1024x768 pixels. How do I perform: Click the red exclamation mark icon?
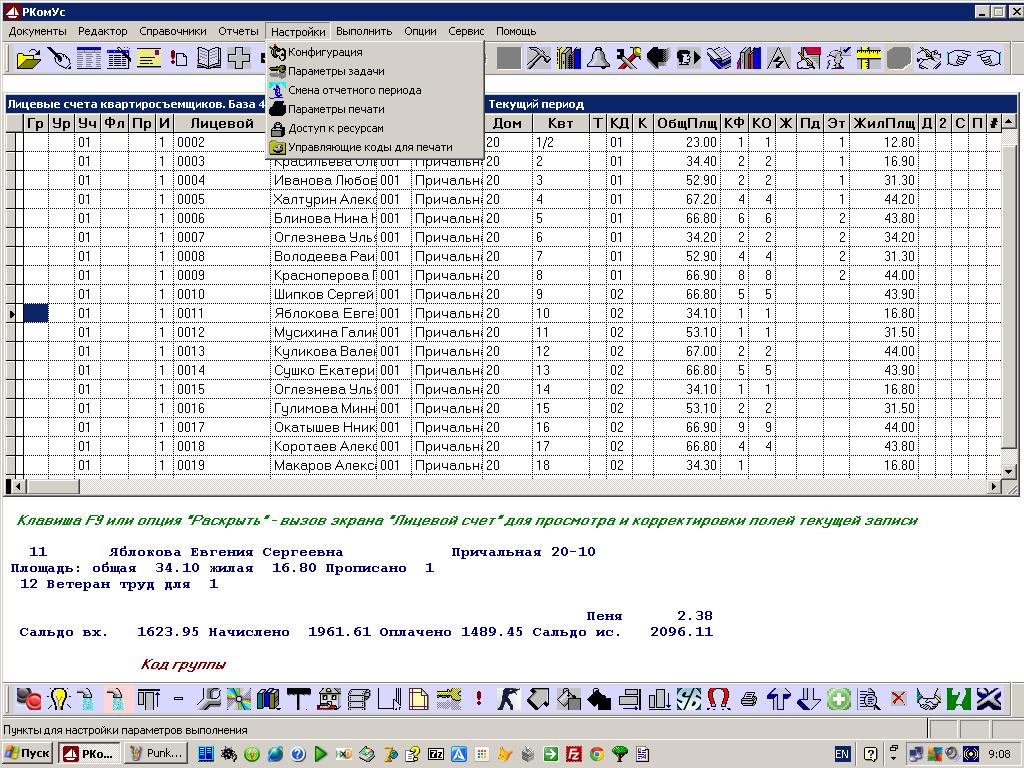480,699
